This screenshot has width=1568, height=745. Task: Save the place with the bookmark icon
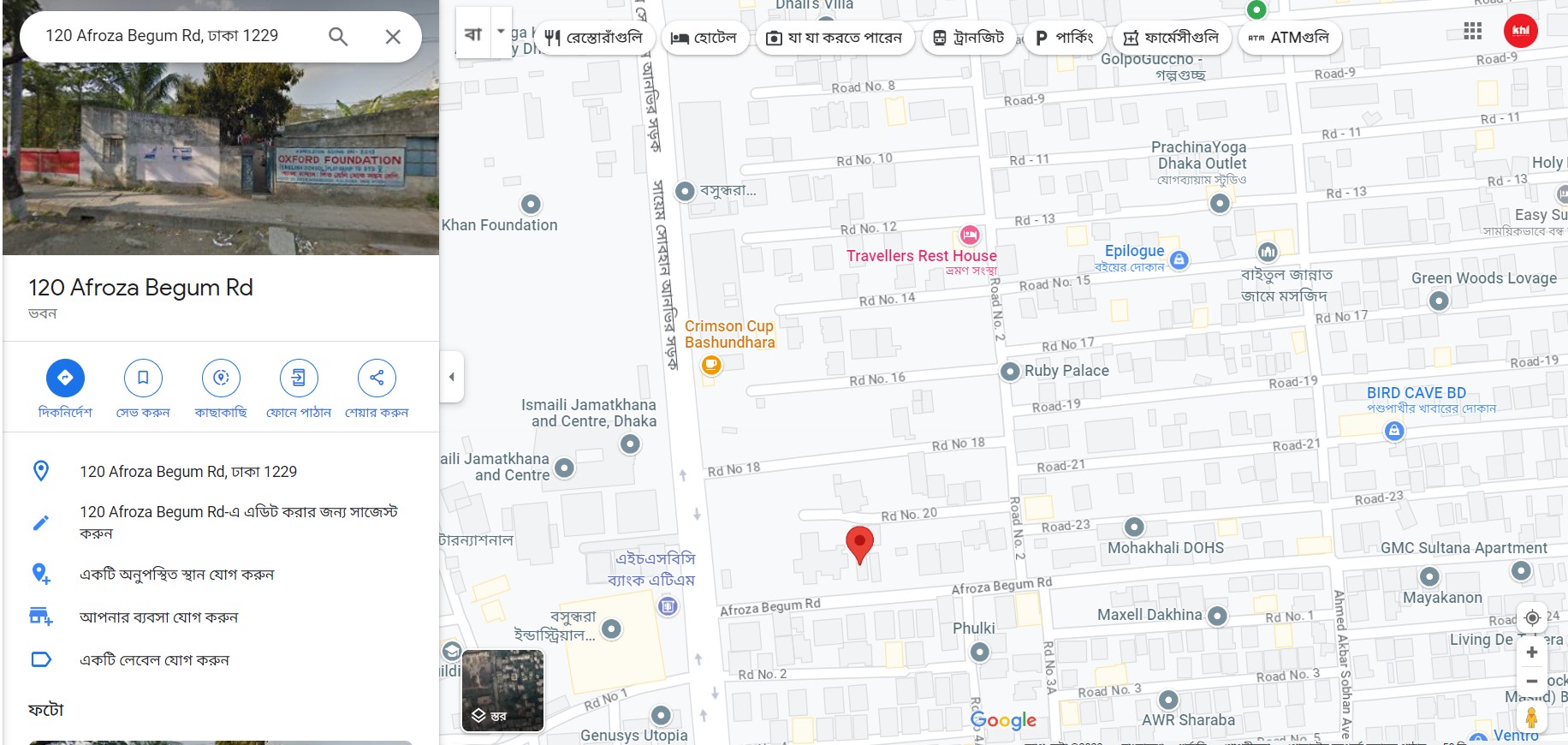pyautogui.click(x=143, y=378)
